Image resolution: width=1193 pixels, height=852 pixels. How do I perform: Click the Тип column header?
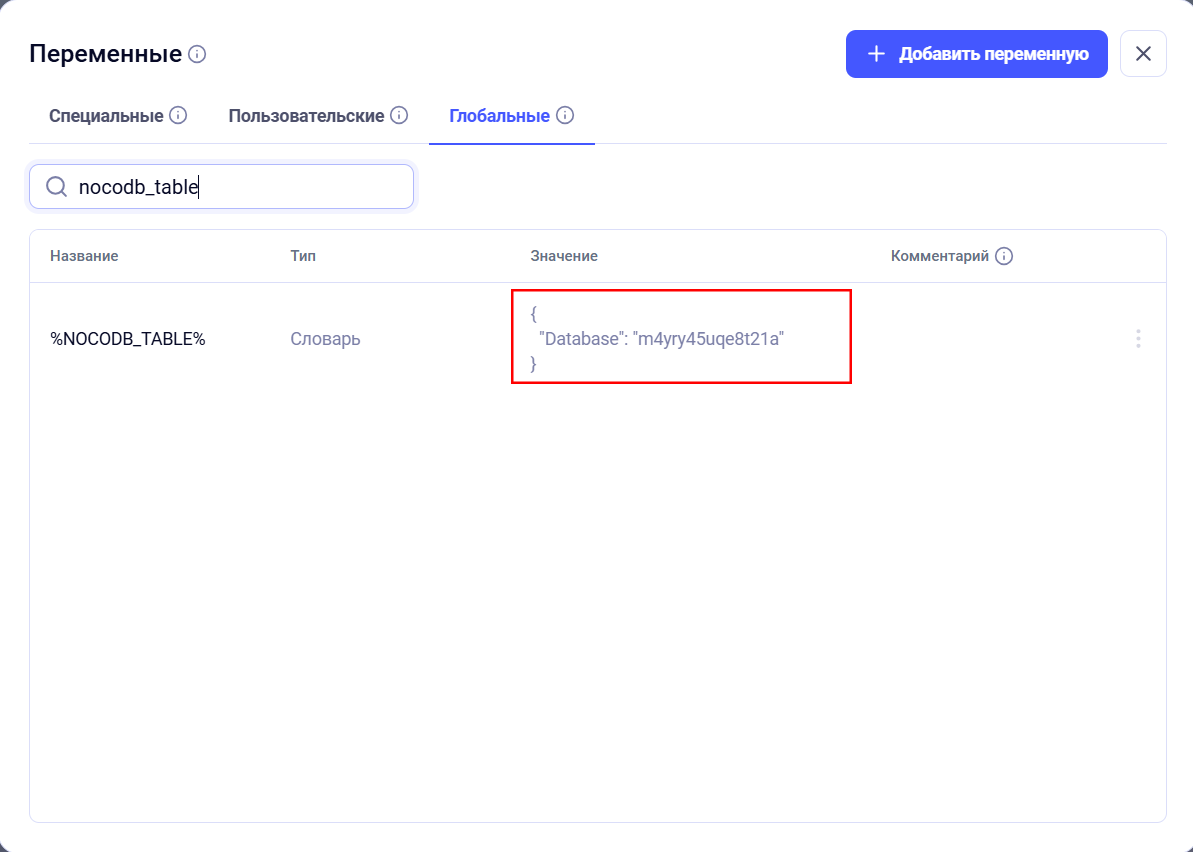[303, 256]
